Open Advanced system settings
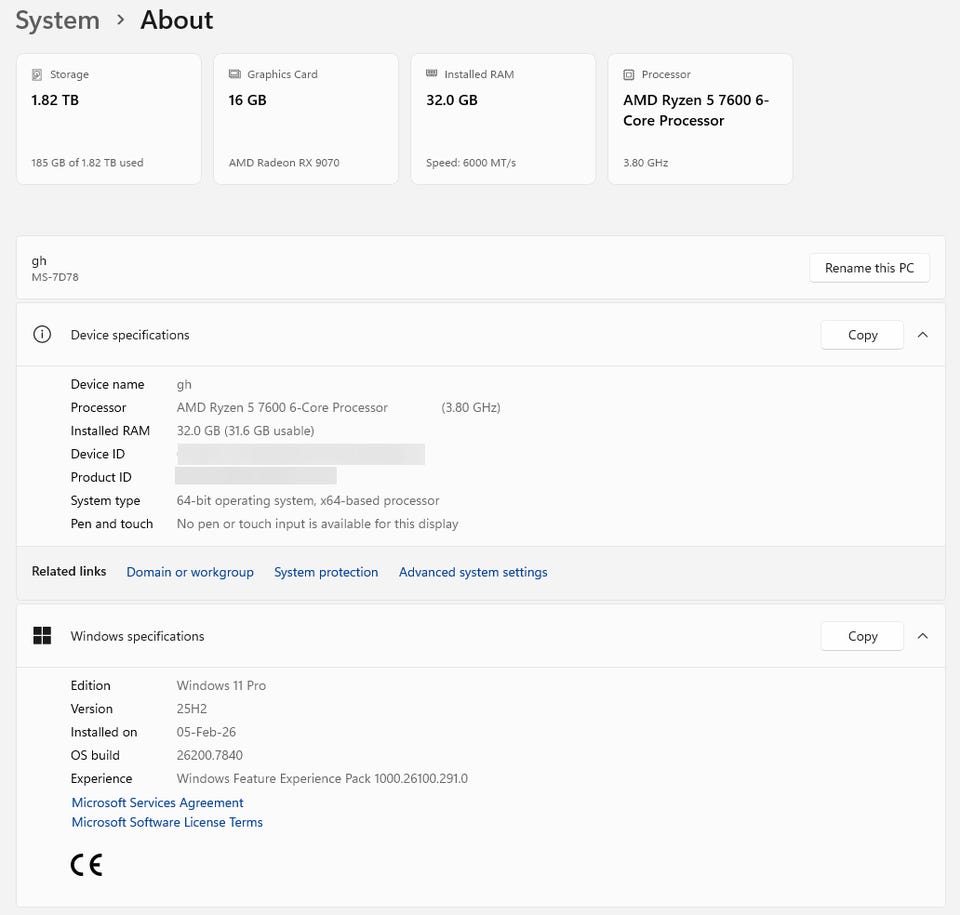The image size is (960, 915). pos(473,572)
